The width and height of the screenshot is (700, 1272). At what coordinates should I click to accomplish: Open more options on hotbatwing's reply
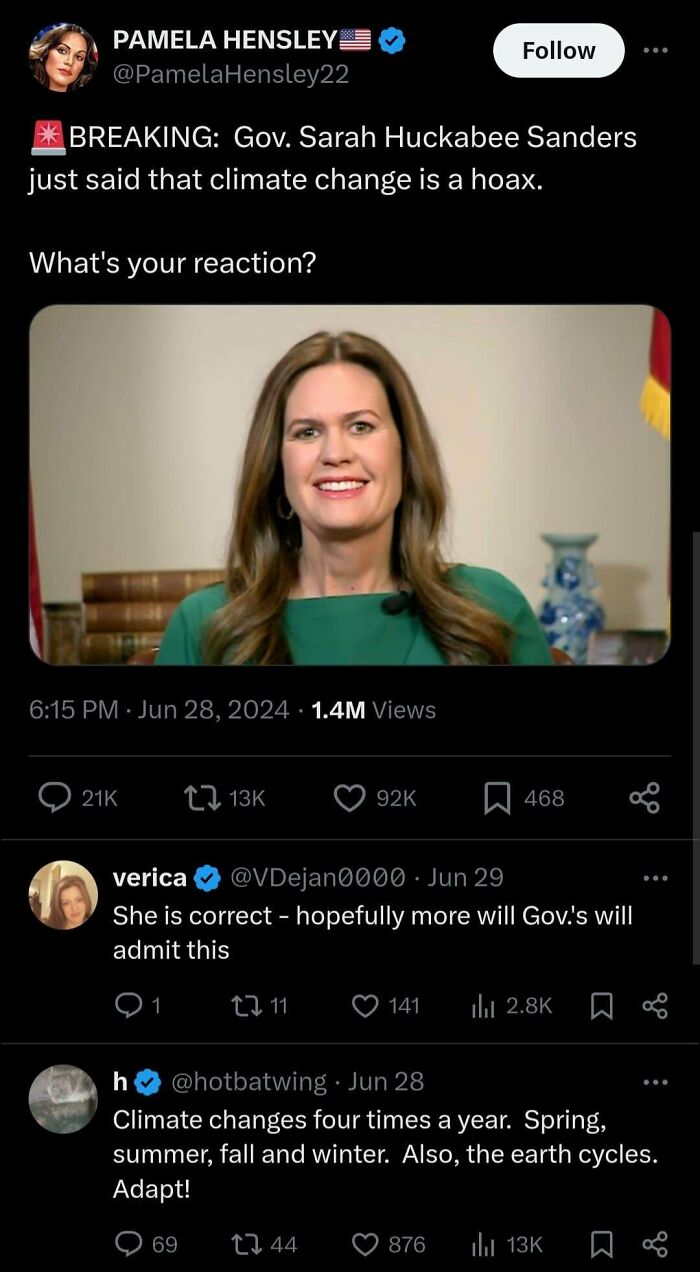(655, 1082)
